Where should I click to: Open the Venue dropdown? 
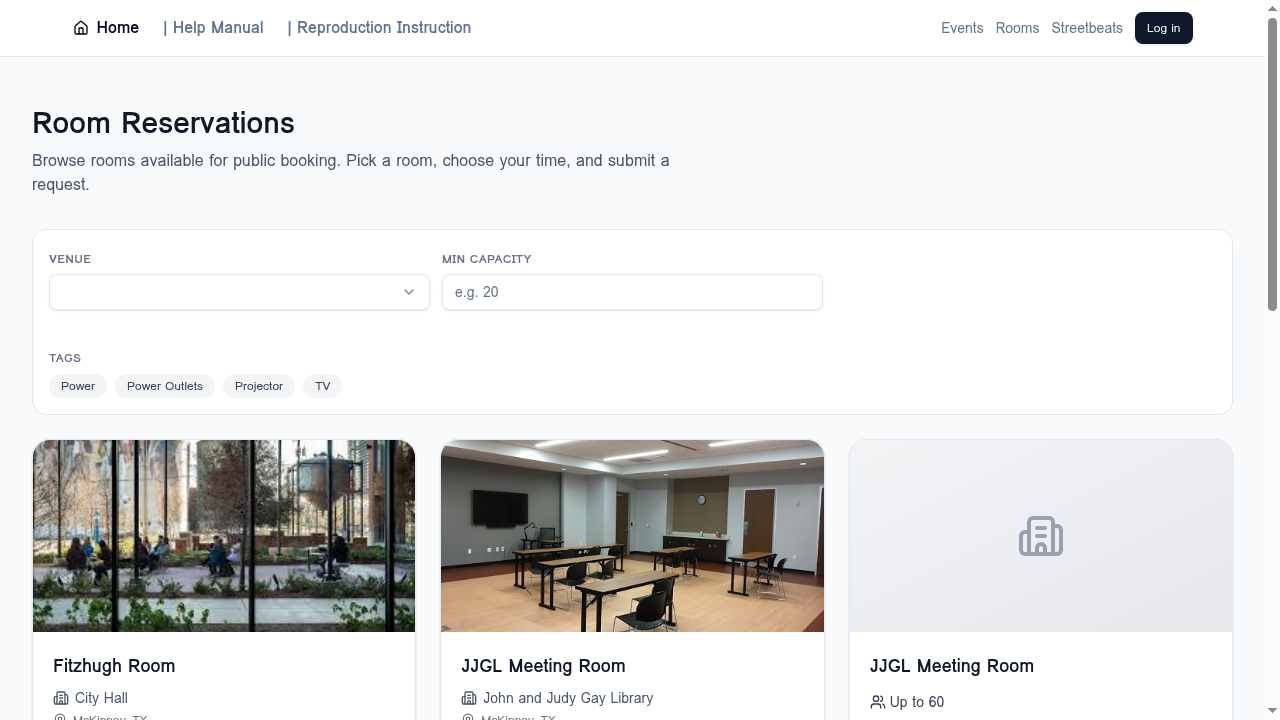click(x=239, y=292)
